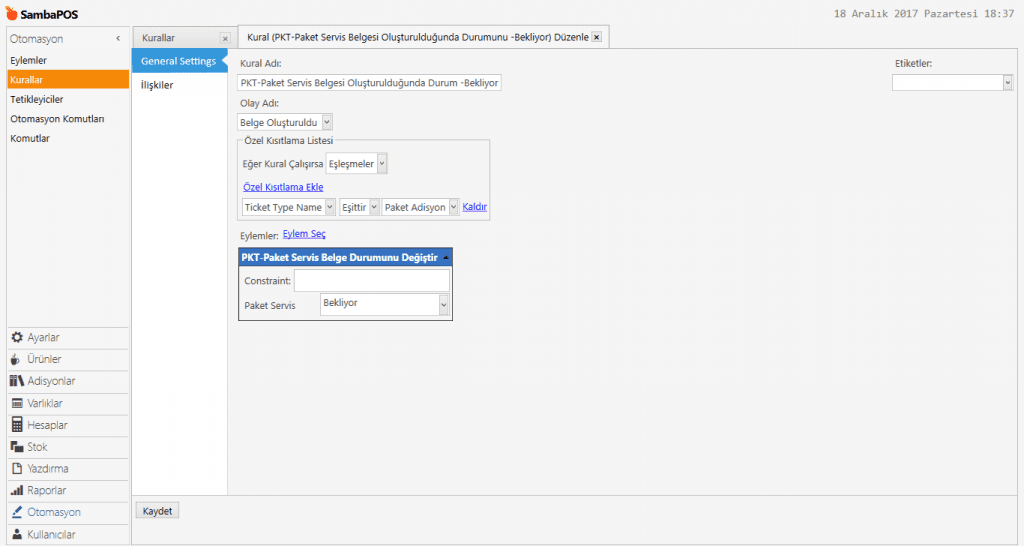
Task: Collapse the PKT-Paket Servis action header
Action: 445,258
